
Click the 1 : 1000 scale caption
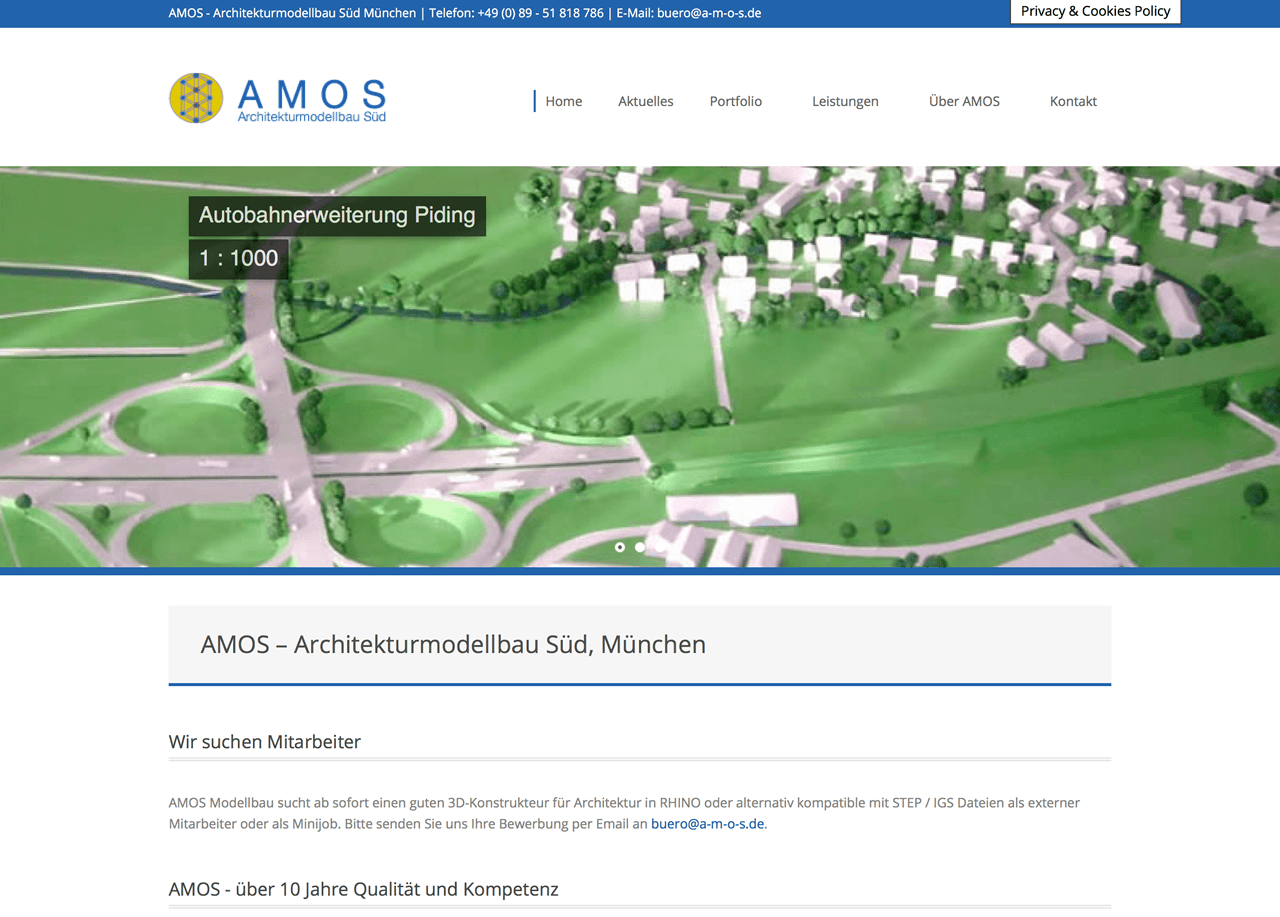point(239,259)
